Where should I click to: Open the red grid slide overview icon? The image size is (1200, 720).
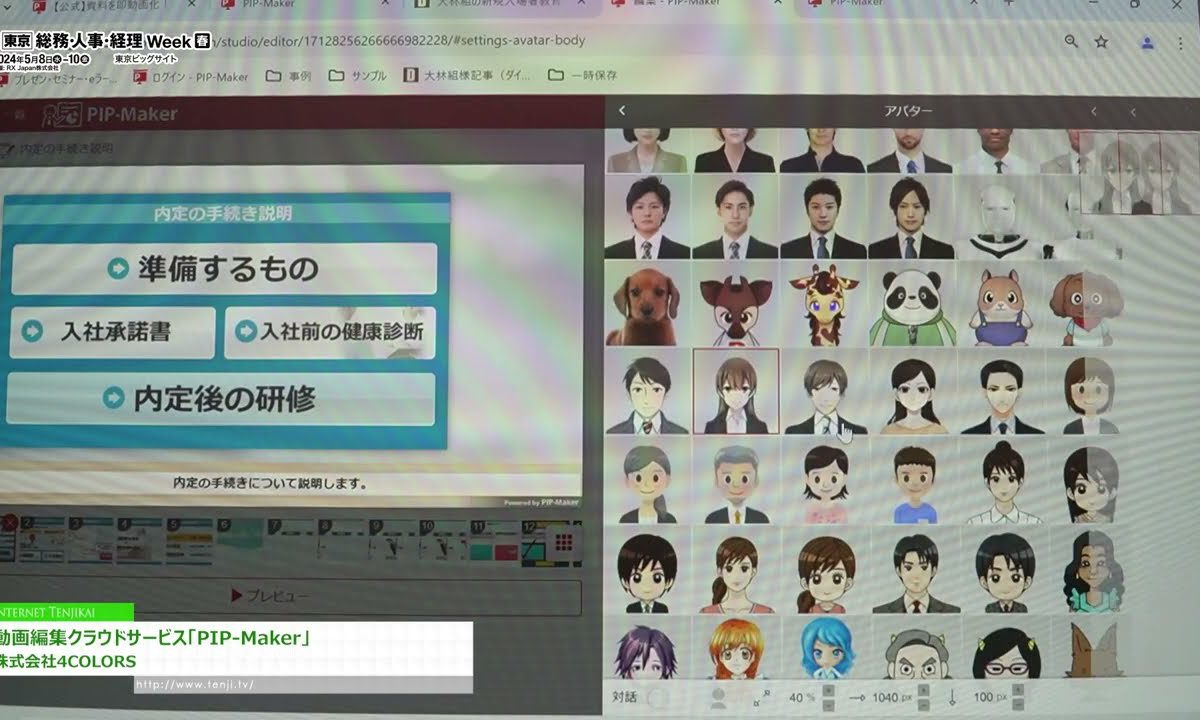click(563, 541)
